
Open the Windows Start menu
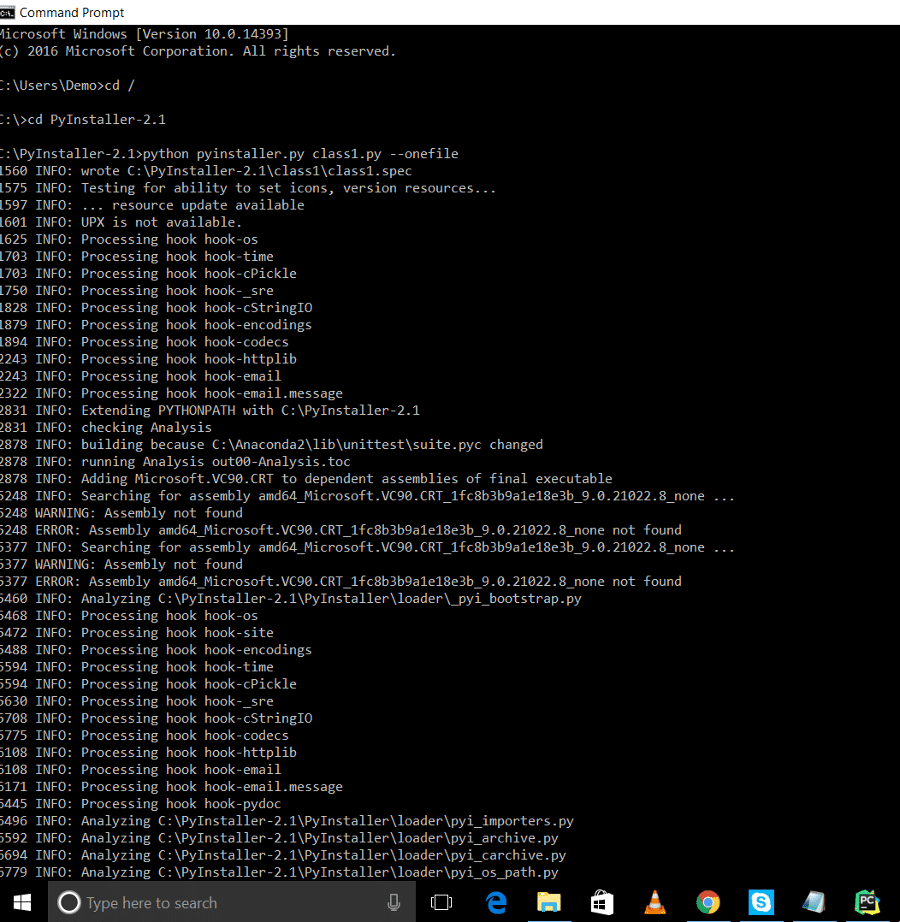(22, 902)
